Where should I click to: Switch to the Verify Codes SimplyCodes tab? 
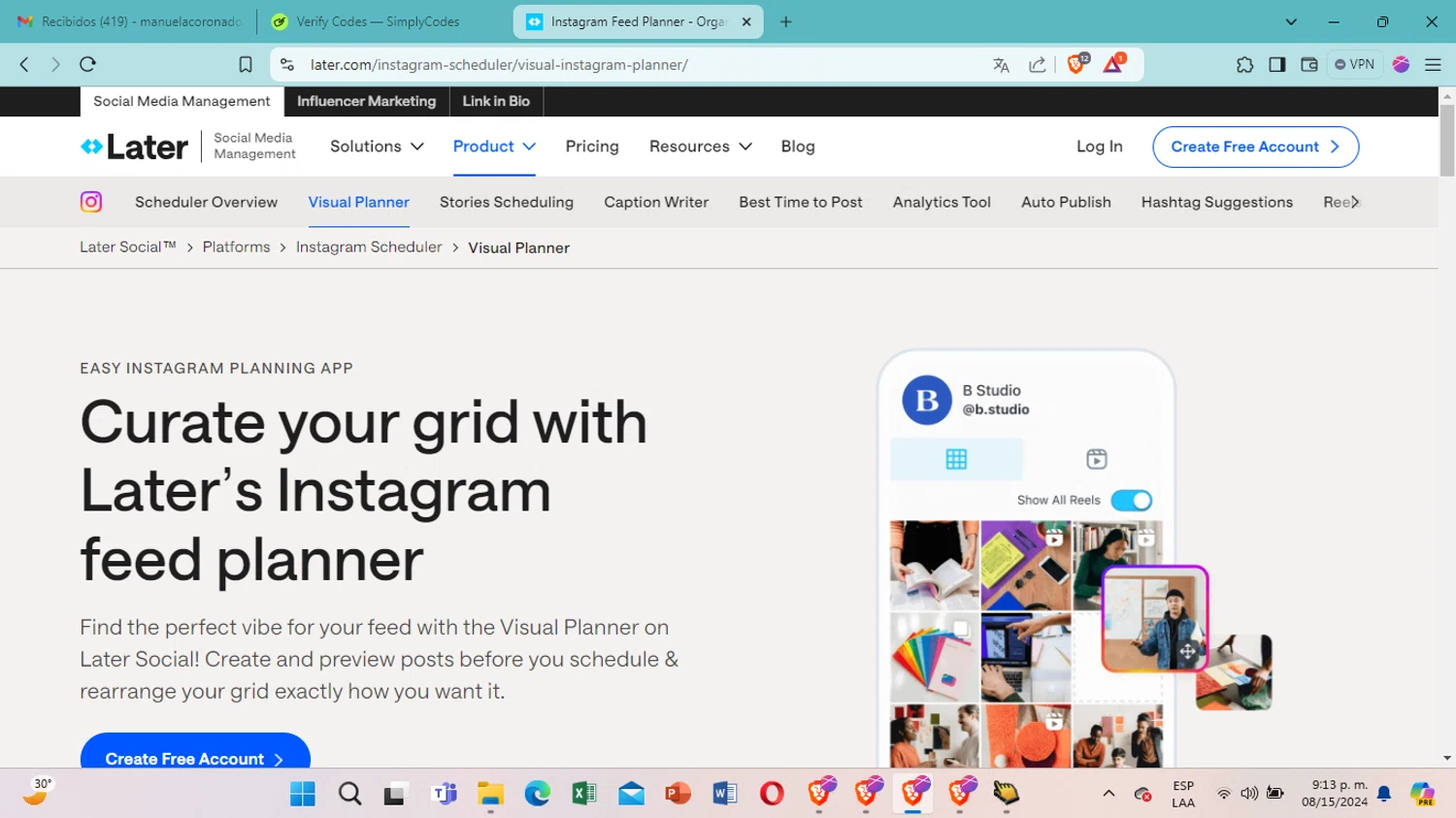pyautogui.click(x=379, y=21)
